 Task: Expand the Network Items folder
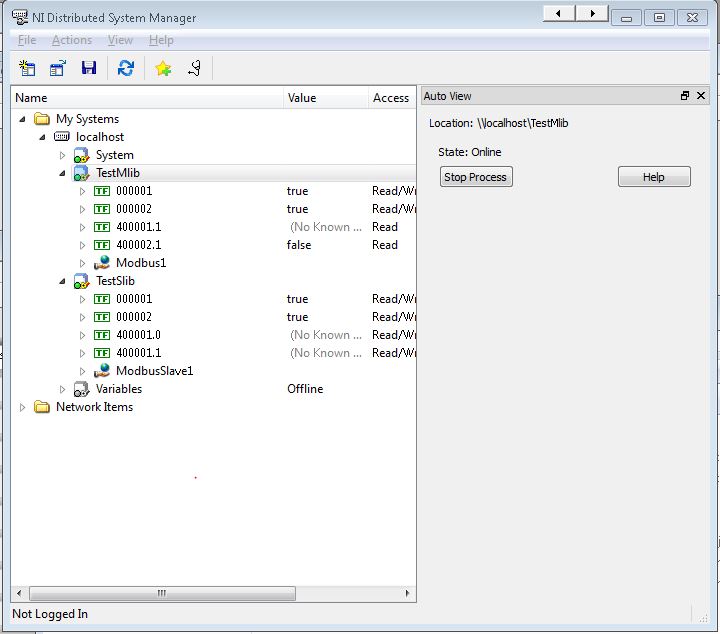22,407
